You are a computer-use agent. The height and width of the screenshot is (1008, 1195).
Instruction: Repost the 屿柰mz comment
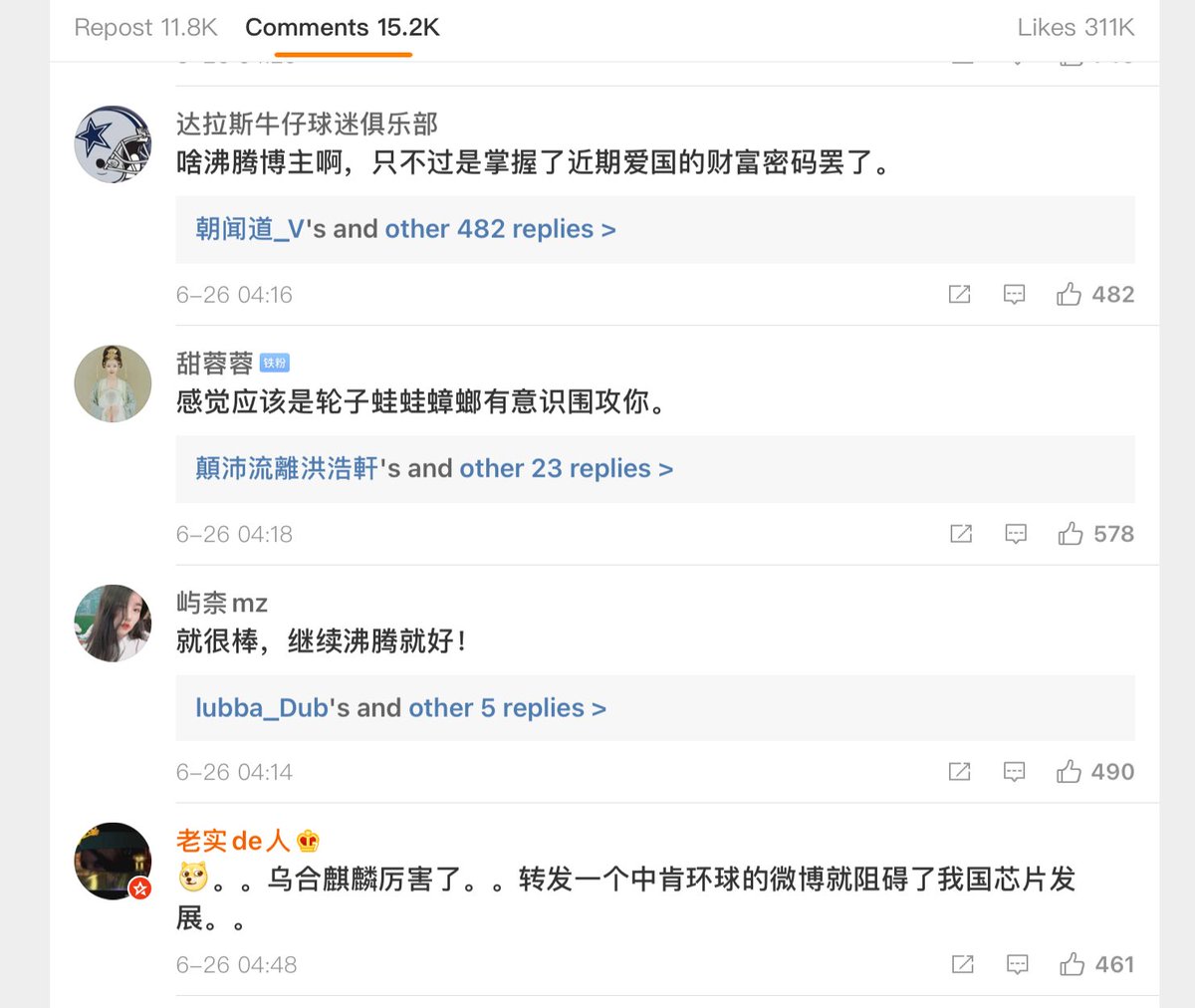[960, 772]
